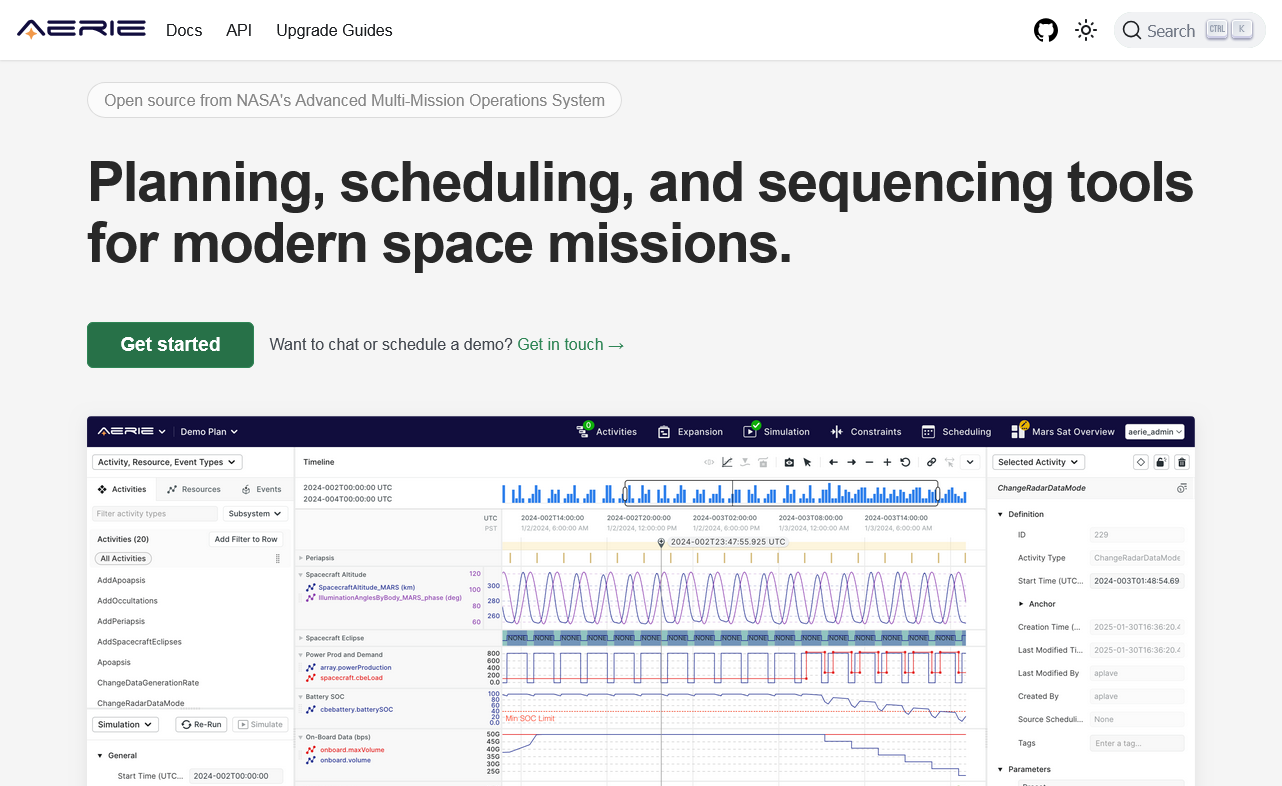Viewport: 1282px width, 786px height.
Task: Open the Docs menu item
Action: coord(184,30)
